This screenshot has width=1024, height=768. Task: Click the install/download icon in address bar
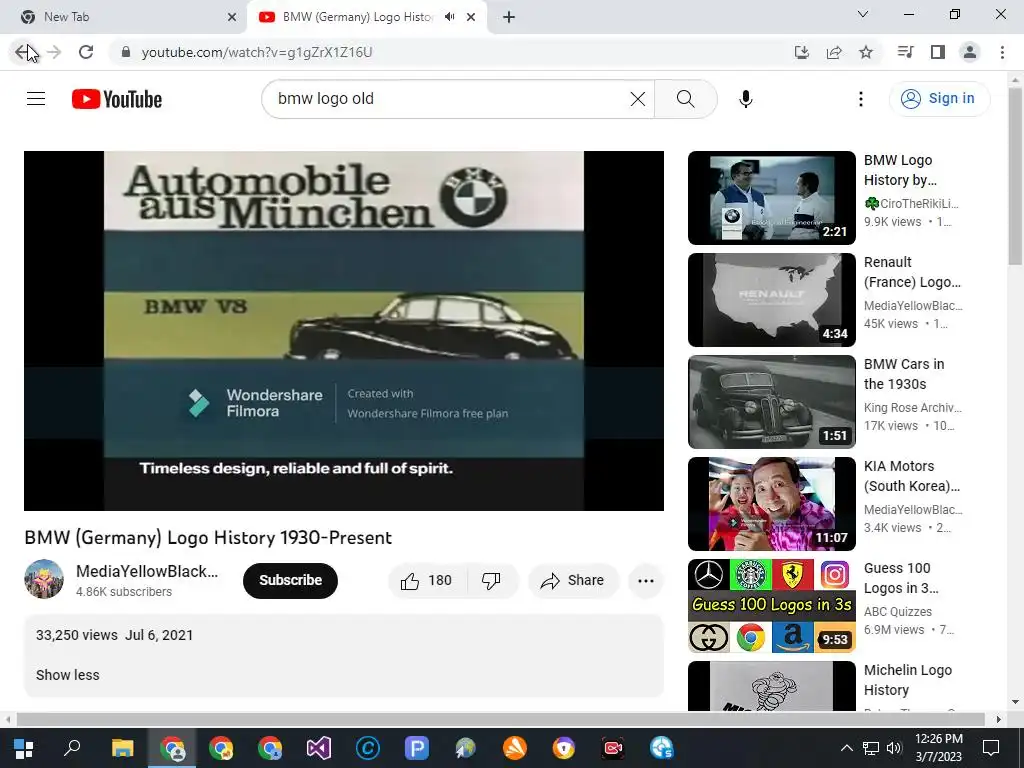pos(802,52)
